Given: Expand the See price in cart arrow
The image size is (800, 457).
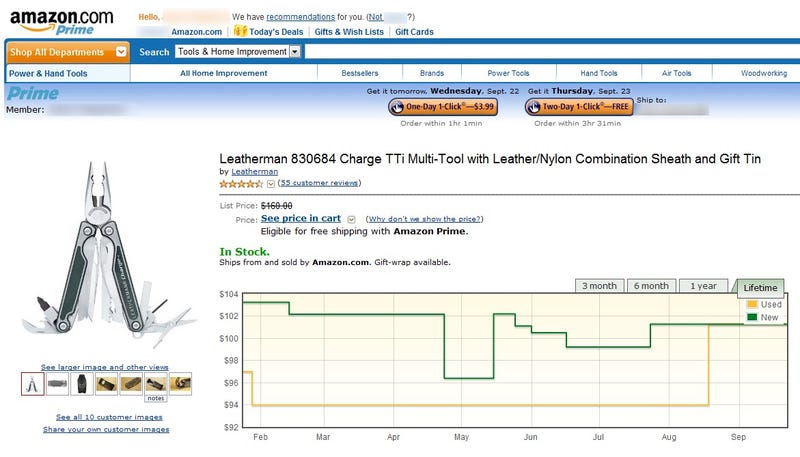Looking at the screenshot, I should 351,219.
